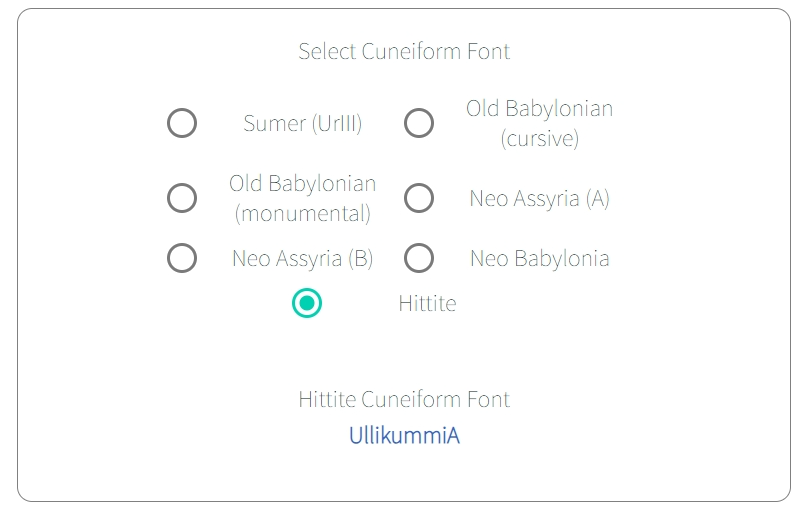This screenshot has width=807, height=513.
Task: Click the '(cursive)' line of text
Action: [539, 138]
